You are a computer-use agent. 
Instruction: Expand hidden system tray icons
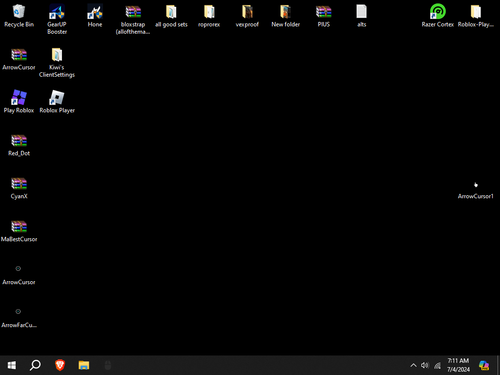[413, 365]
